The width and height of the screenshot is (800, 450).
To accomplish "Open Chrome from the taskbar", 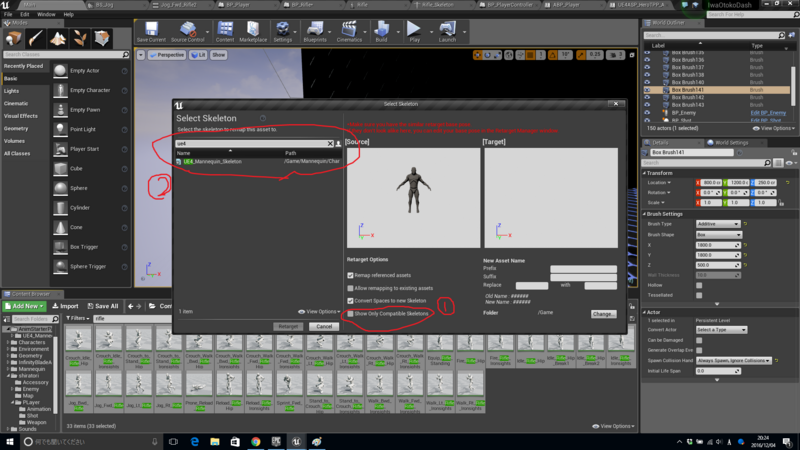I will click(x=256, y=441).
